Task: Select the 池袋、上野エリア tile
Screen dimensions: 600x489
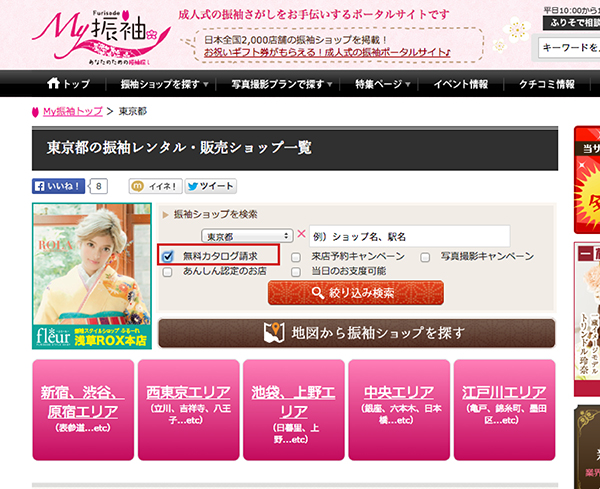Action: [294, 410]
